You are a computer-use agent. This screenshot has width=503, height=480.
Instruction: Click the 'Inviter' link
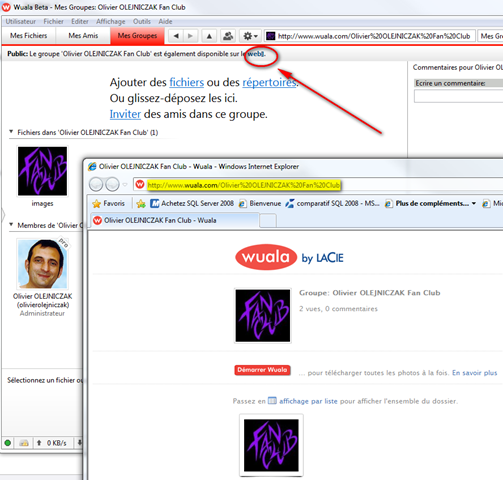coord(125,114)
